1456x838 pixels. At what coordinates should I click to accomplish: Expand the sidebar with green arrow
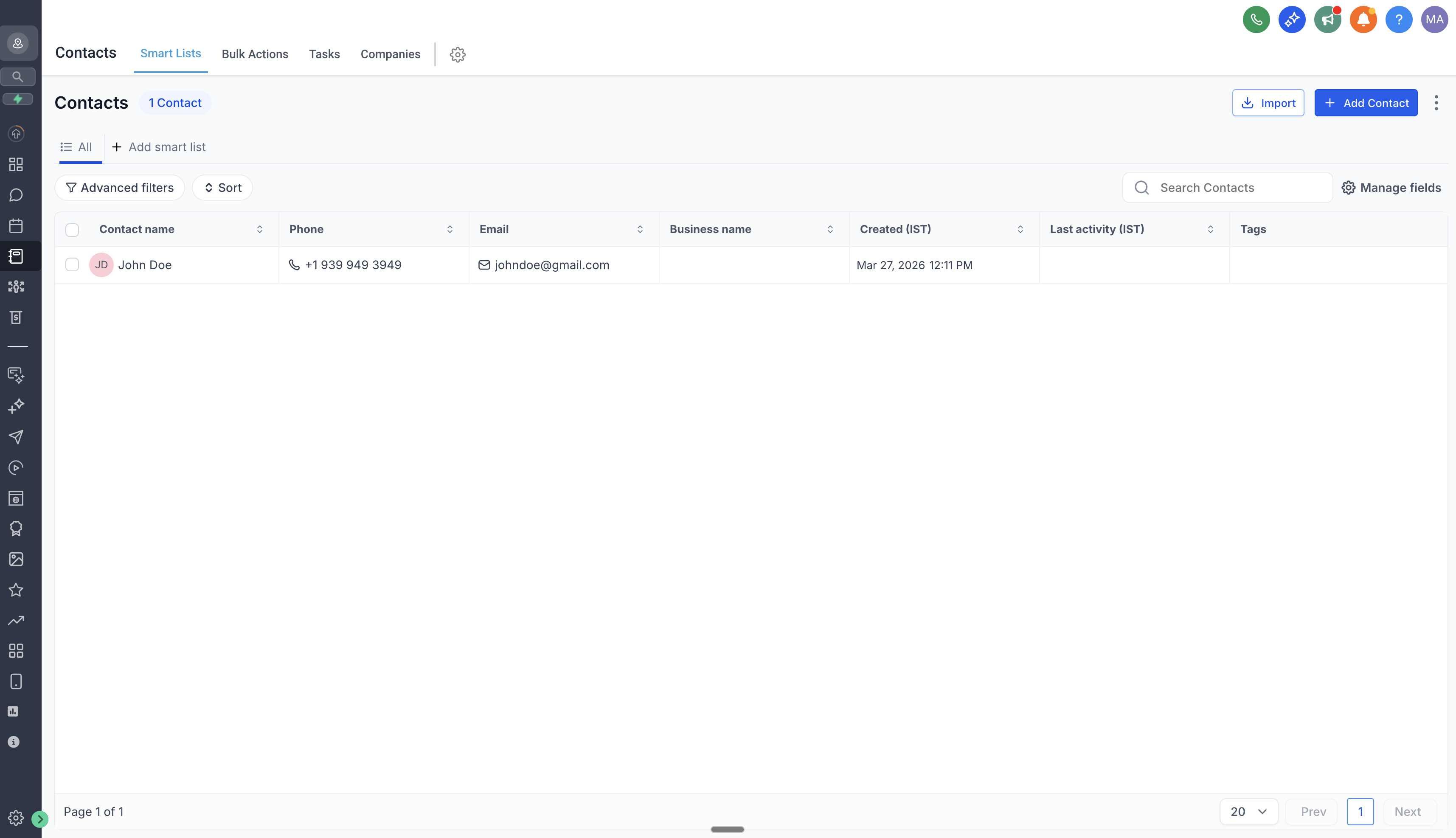(x=40, y=818)
